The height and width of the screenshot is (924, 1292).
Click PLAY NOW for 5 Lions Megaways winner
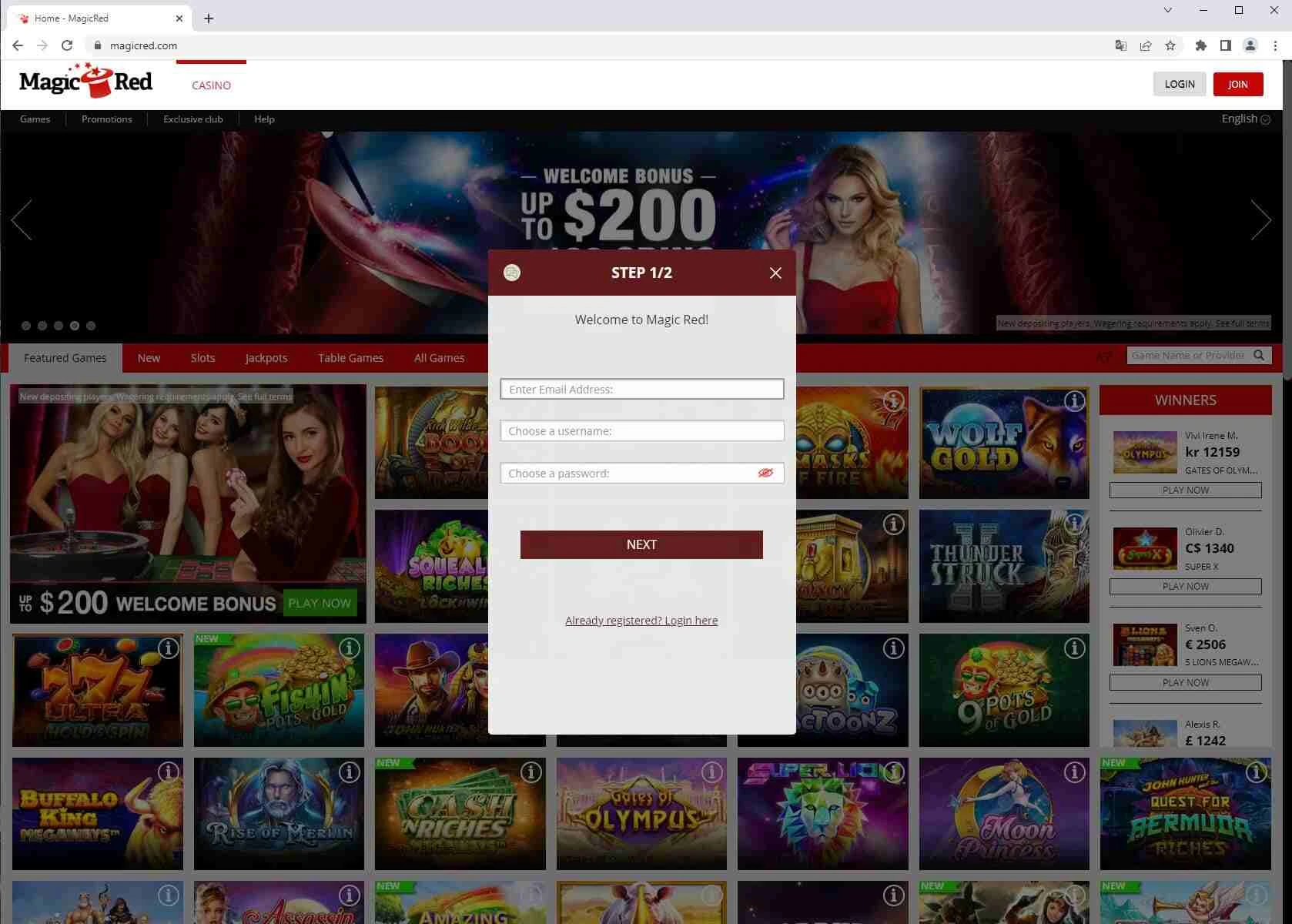click(1186, 682)
